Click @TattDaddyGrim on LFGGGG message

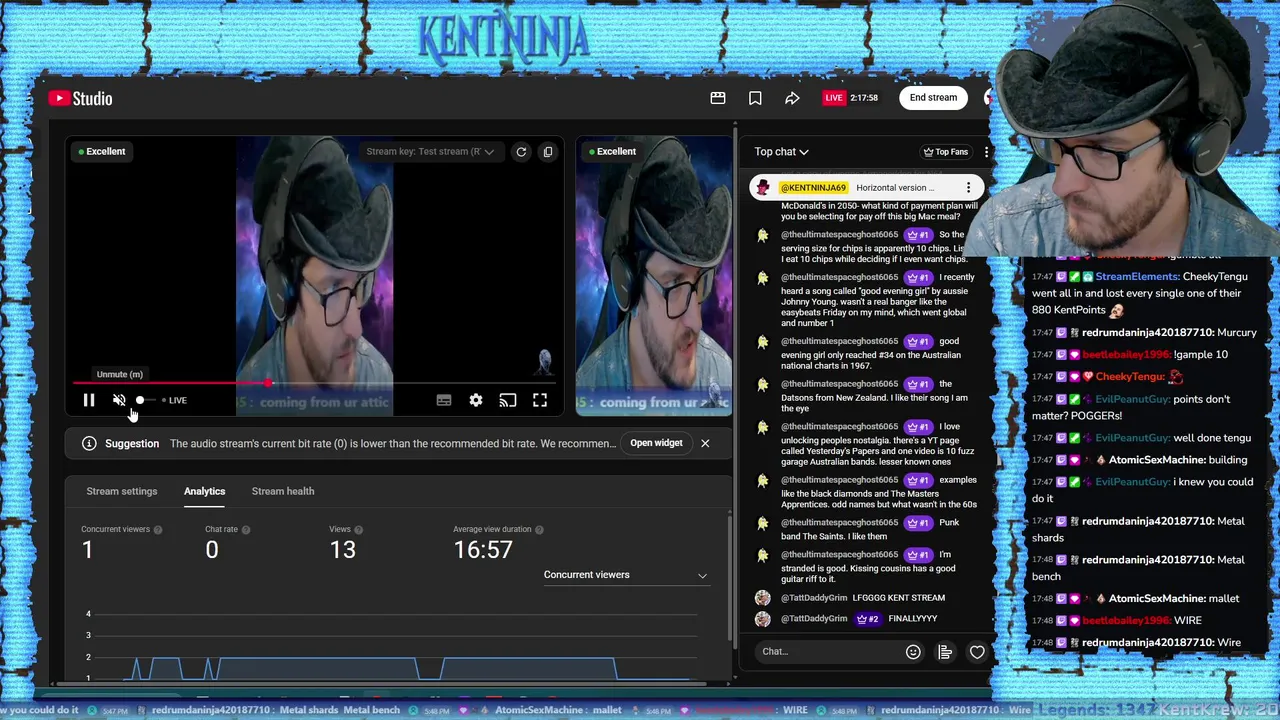point(814,598)
